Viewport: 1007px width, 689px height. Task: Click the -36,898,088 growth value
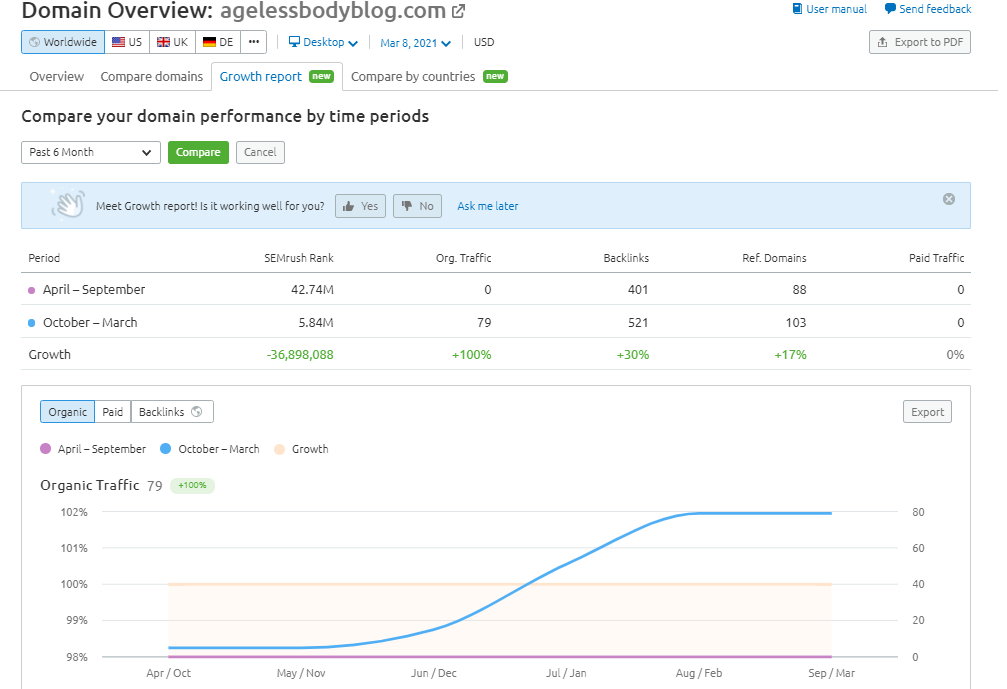pos(300,354)
